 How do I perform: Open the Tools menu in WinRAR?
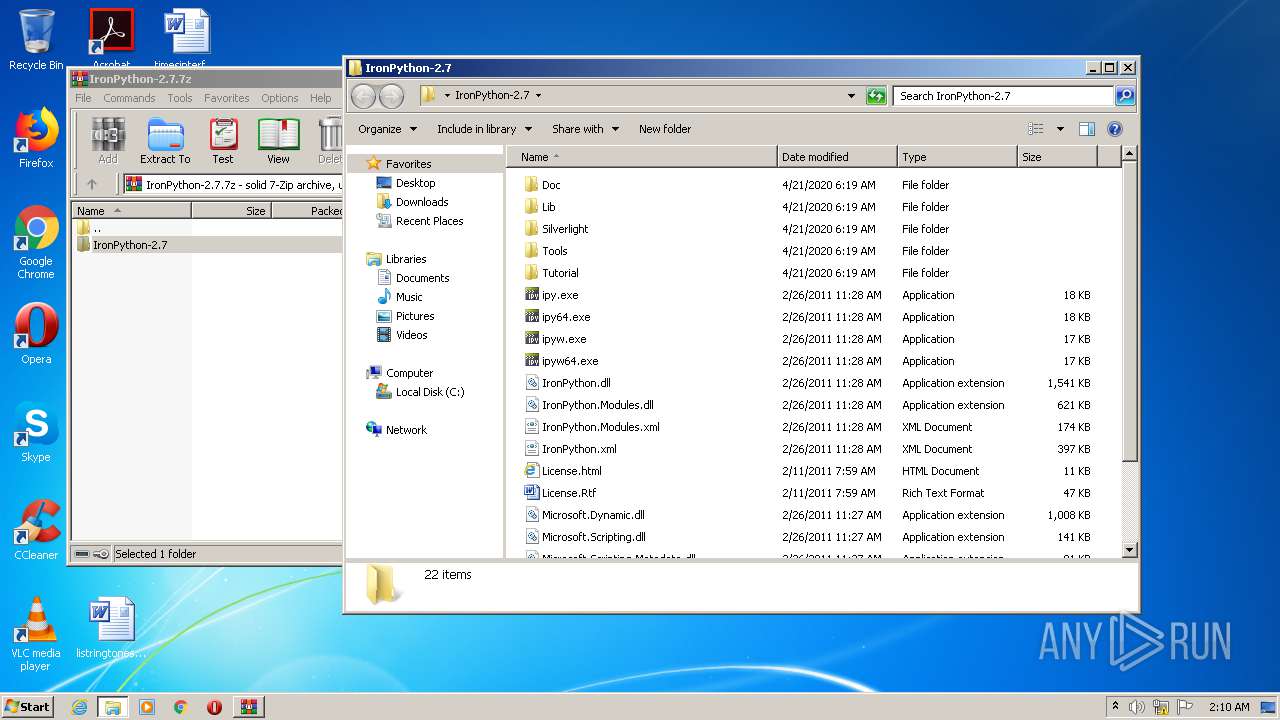(180, 98)
